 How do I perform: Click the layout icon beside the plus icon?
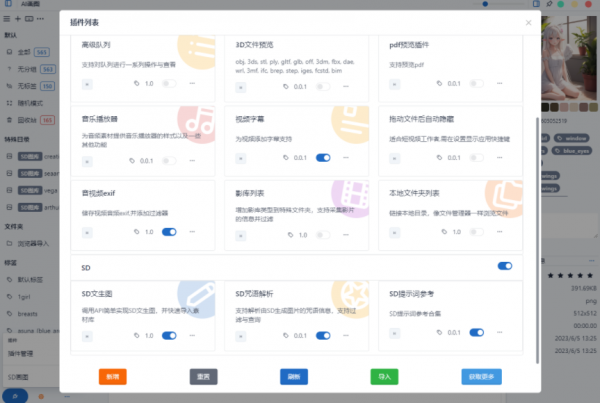click(29, 19)
